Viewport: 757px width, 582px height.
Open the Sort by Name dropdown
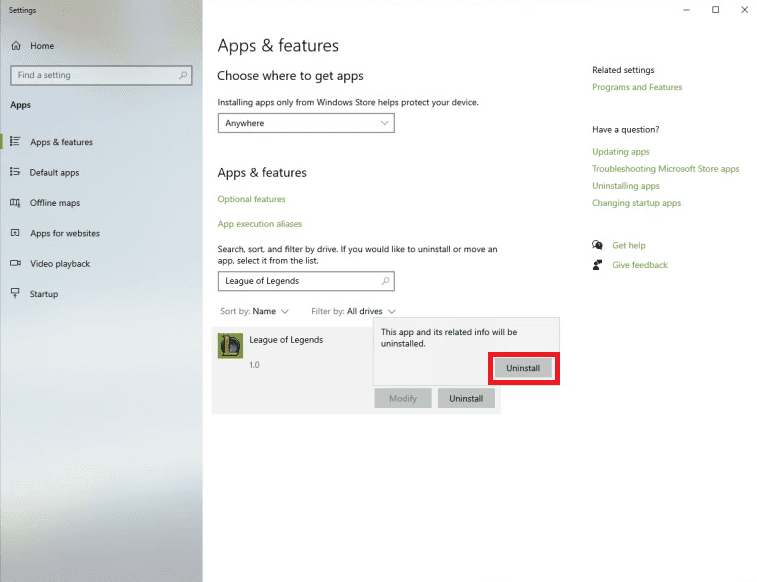pos(254,311)
